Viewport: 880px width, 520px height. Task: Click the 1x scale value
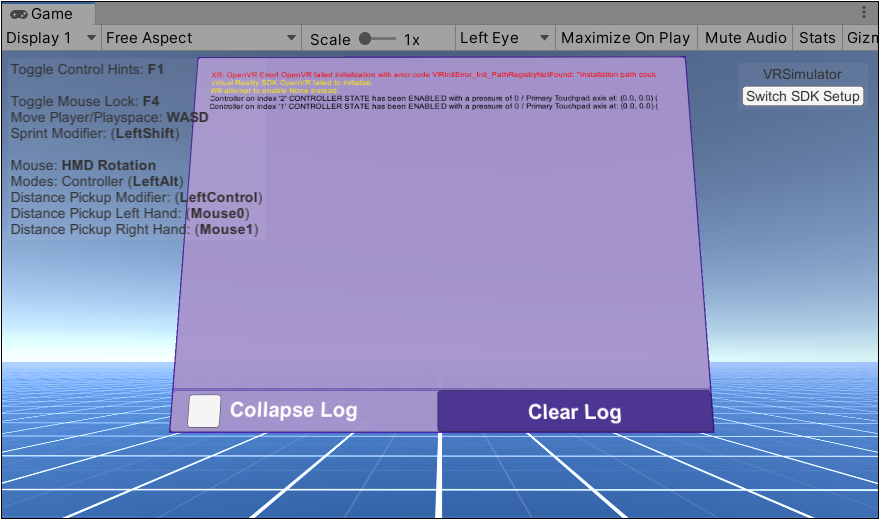[x=411, y=40]
